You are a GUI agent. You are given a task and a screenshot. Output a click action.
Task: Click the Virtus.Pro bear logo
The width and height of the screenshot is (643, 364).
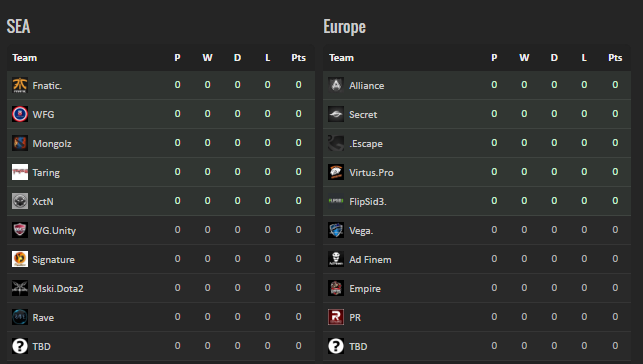[336, 172]
